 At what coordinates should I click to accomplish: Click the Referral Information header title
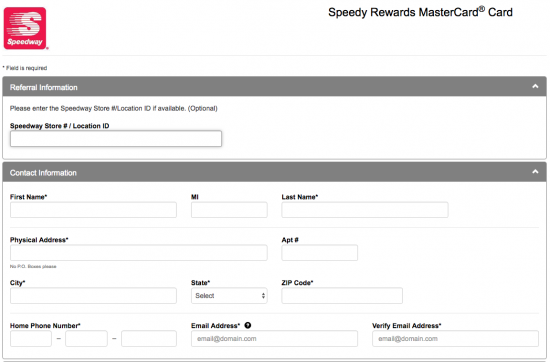click(43, 87)
